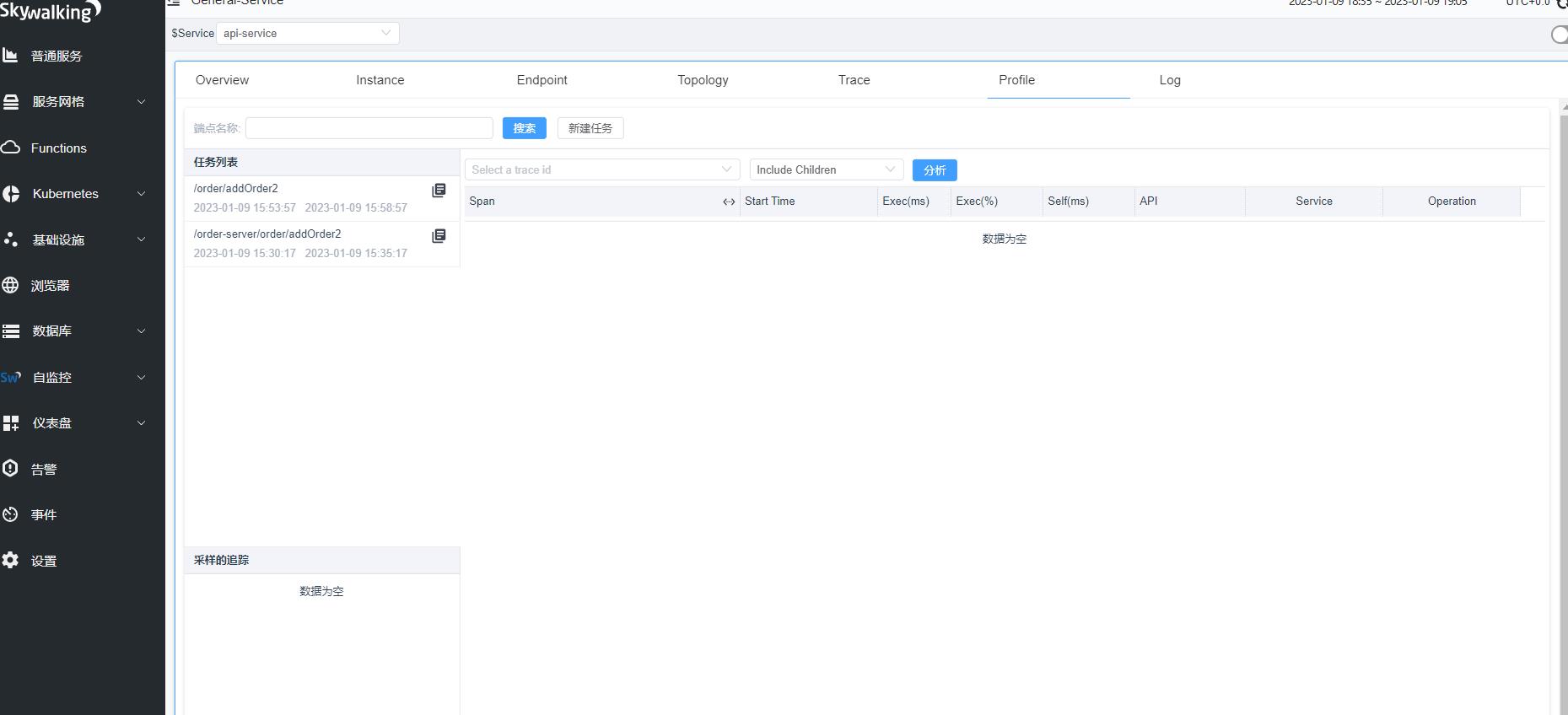Expand the 自监控 submenu chevron
Viewport: 1568px width, 715px height.
pyautogui.click(x=142, y=377)
